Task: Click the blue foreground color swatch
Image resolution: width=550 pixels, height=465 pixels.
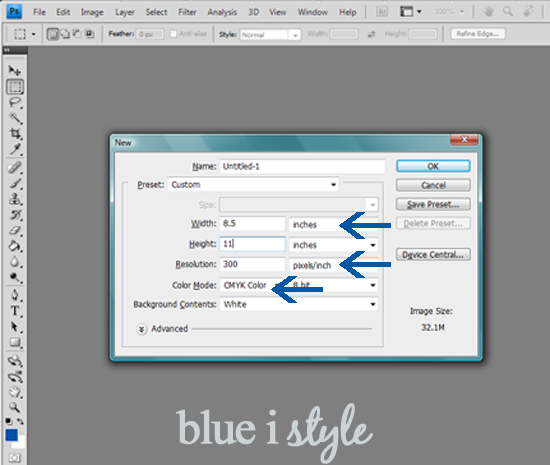Action: (11, 435)
